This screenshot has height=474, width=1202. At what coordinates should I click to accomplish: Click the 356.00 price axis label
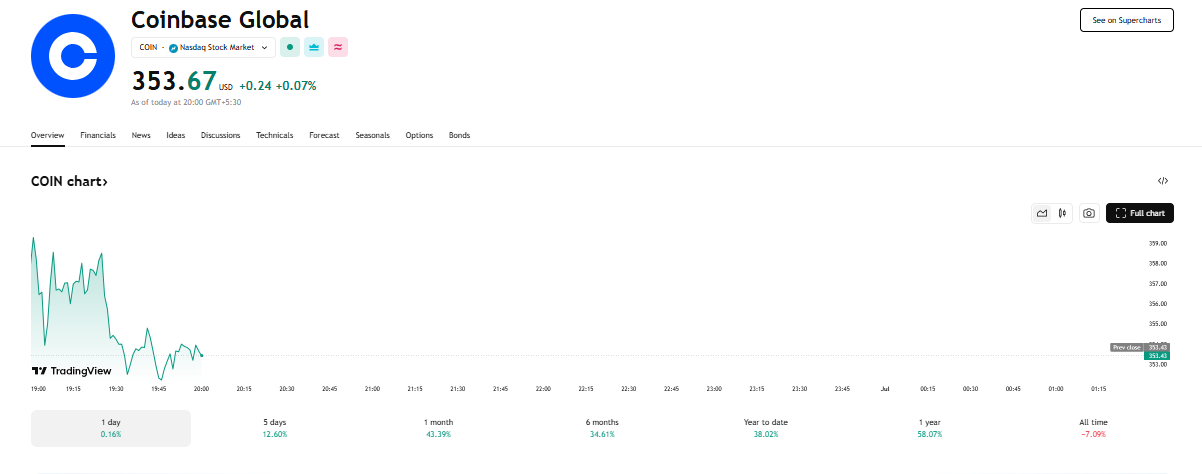tap(1158, 303)
